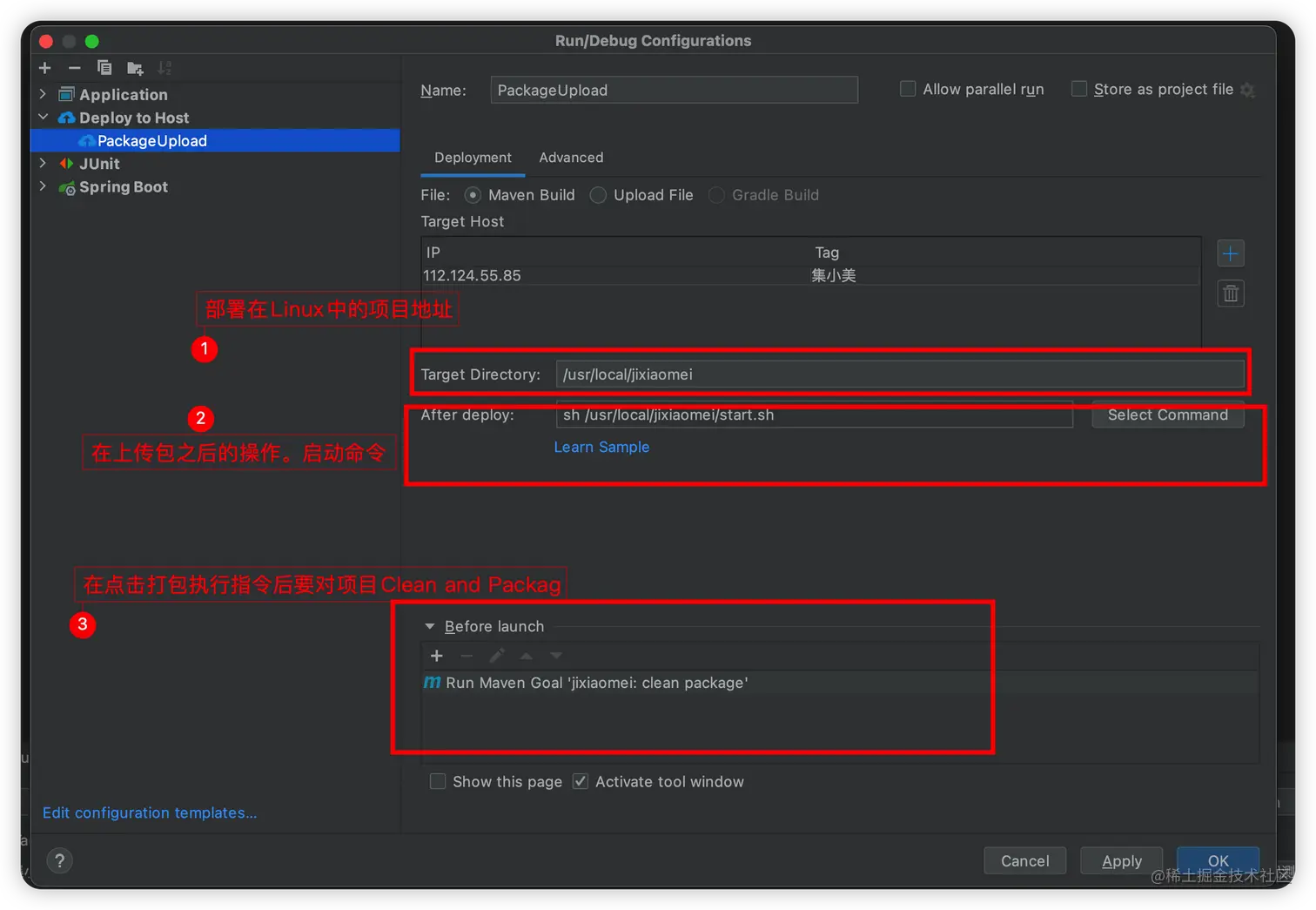Open project file storage settings gear
The width and height of the screenshot is (1316, 910).
click(x=1247, y=90)
